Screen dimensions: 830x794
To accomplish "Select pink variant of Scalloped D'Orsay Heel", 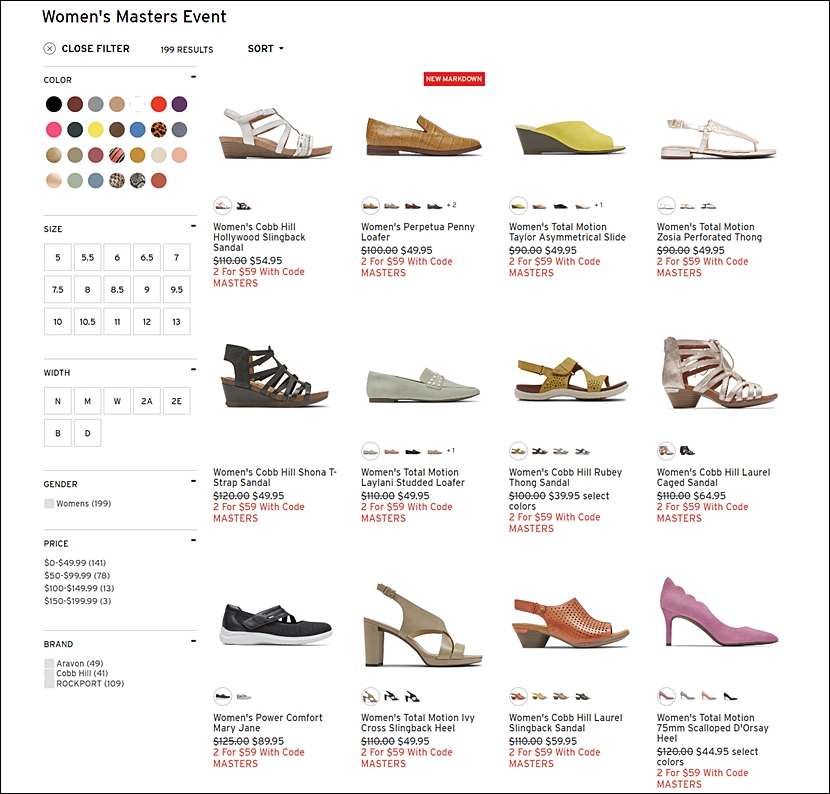I will pyautogui.click(x=666, y=696).
